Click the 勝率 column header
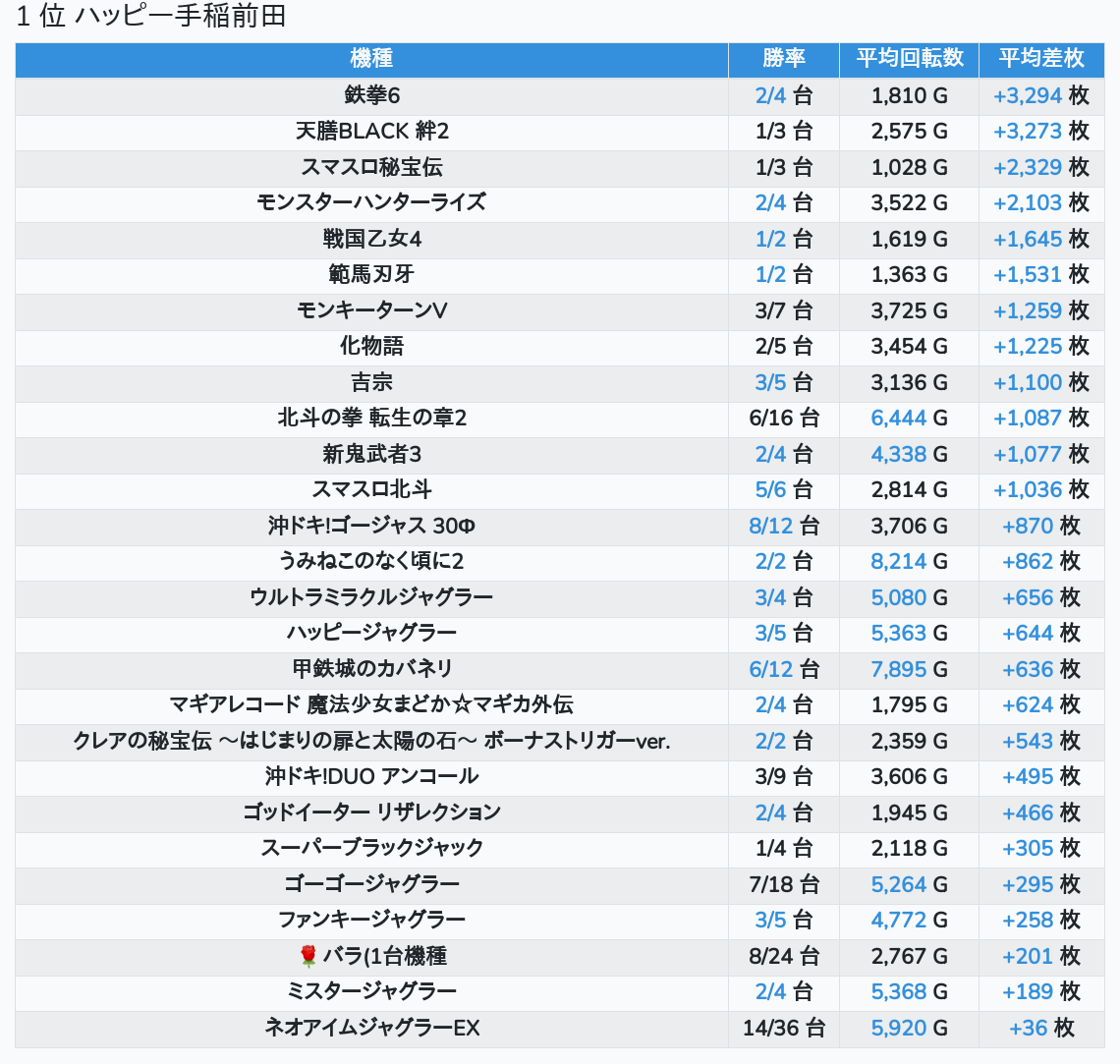 783,59
